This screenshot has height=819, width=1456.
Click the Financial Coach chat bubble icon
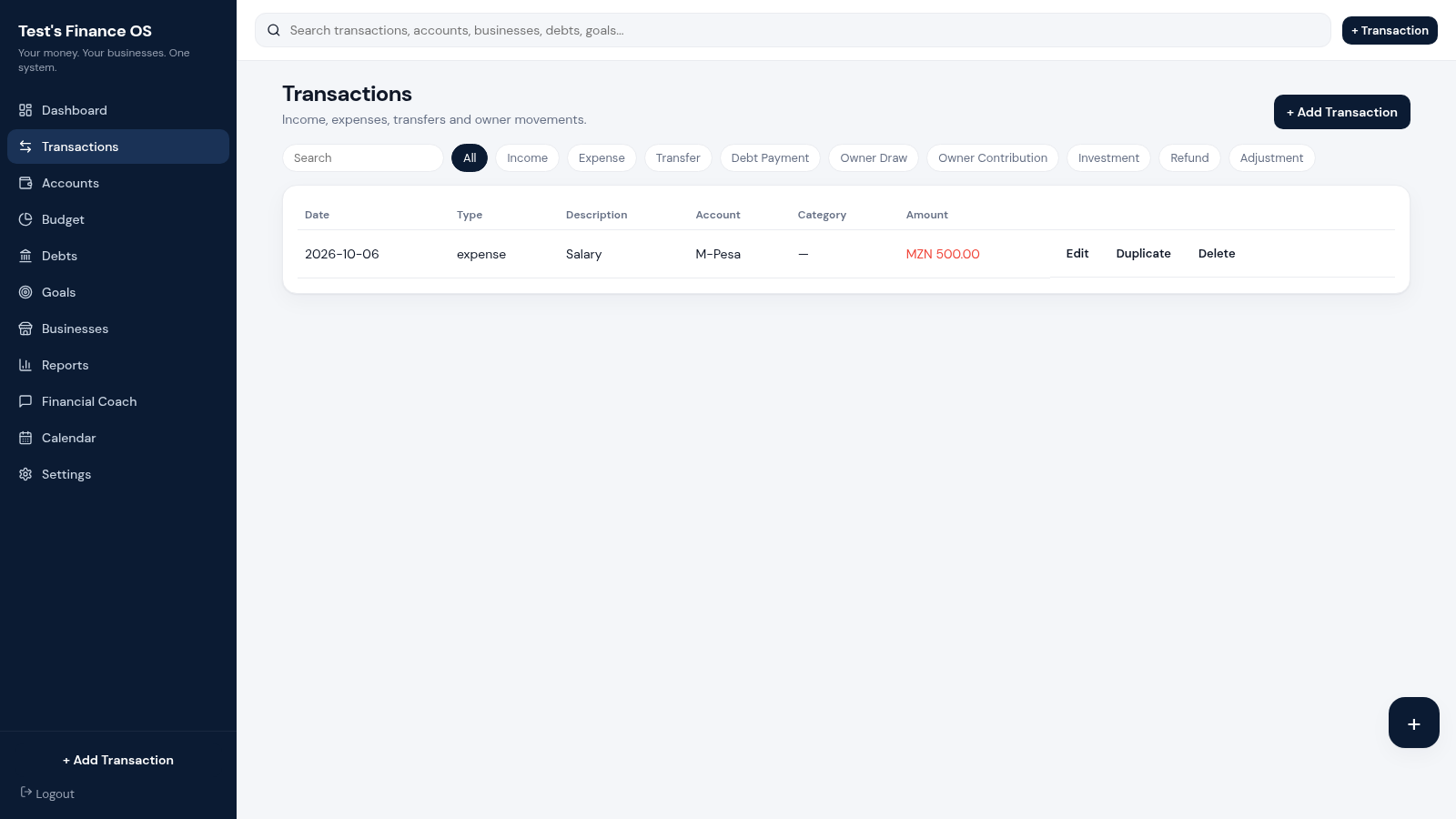25,401
